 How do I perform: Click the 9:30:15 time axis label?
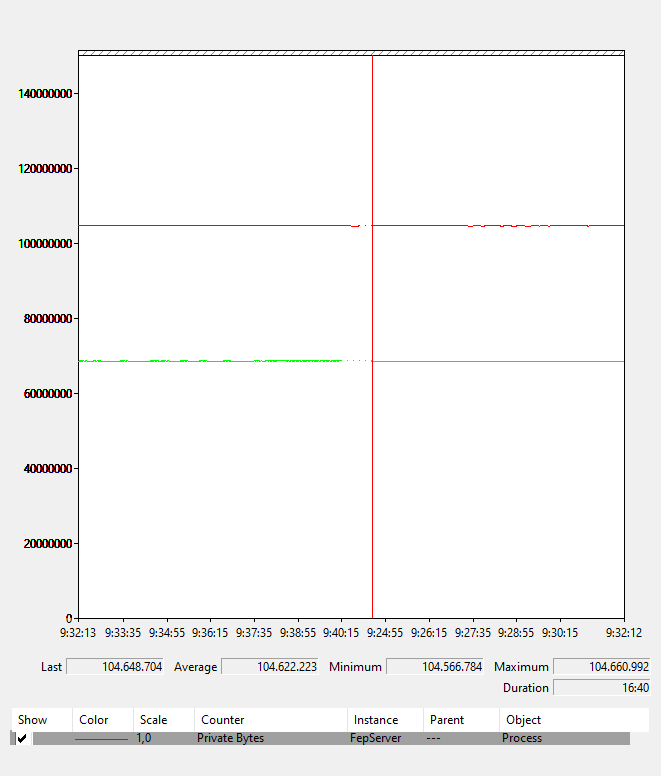(560, 632)
